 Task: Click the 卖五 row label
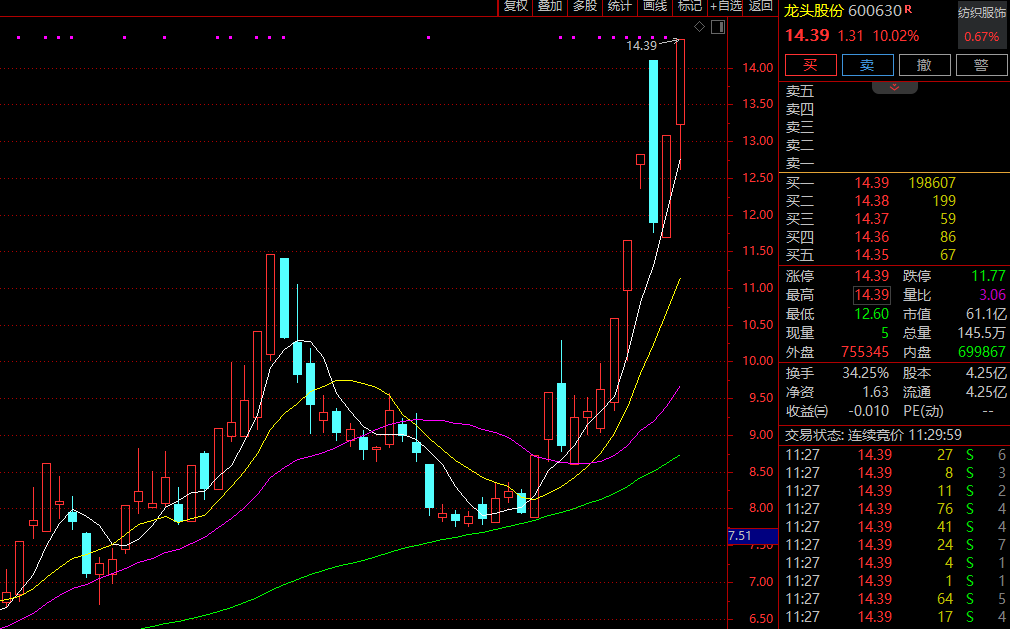pyautogui.click(x=799, y=91)
